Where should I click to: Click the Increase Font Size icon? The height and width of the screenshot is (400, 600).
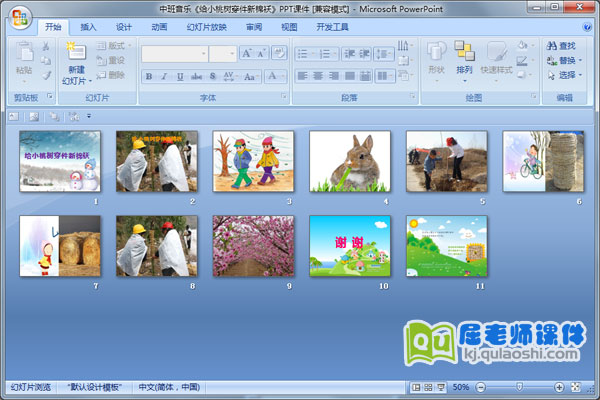(x=247, y=53)
